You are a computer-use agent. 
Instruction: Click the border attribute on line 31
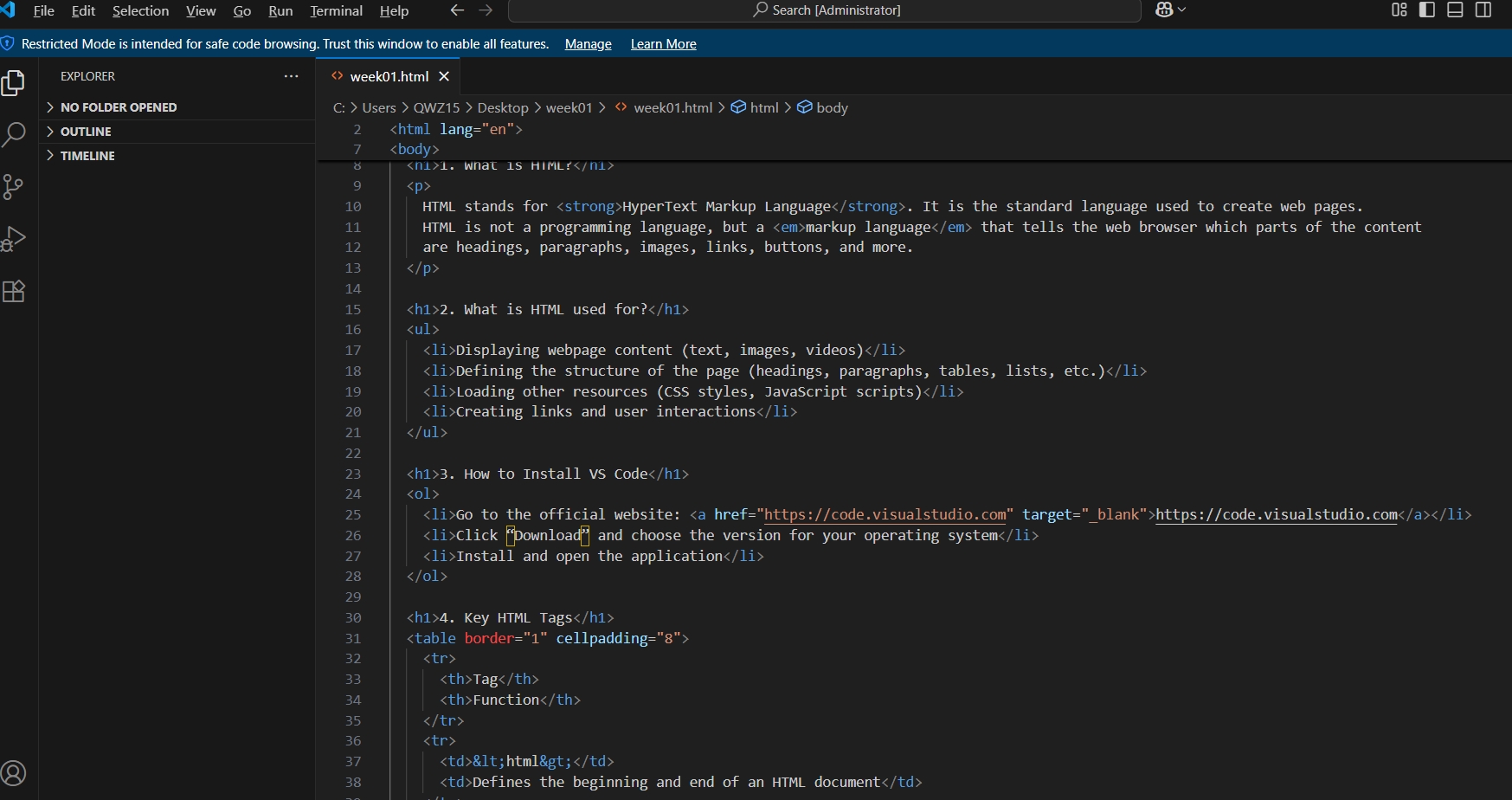pos(489,638)
